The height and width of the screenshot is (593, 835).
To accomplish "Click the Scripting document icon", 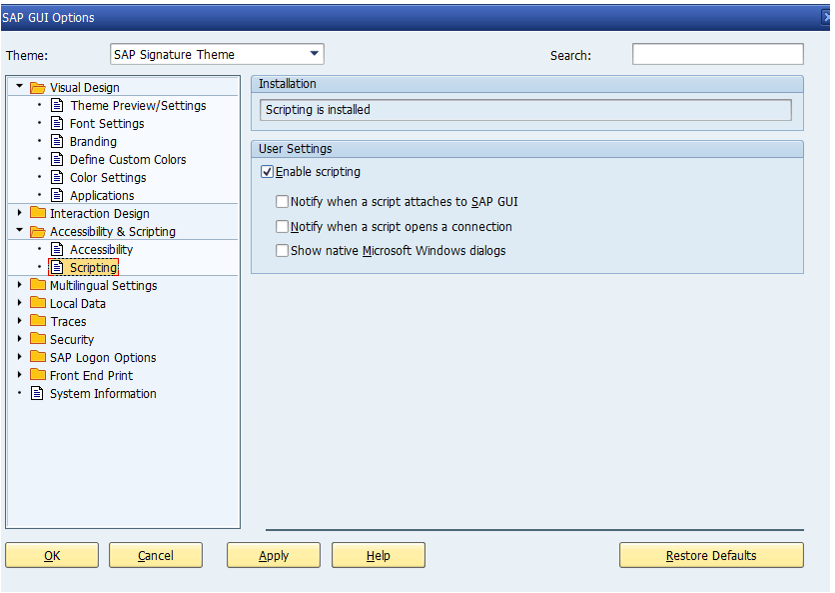I will [57, 267].
